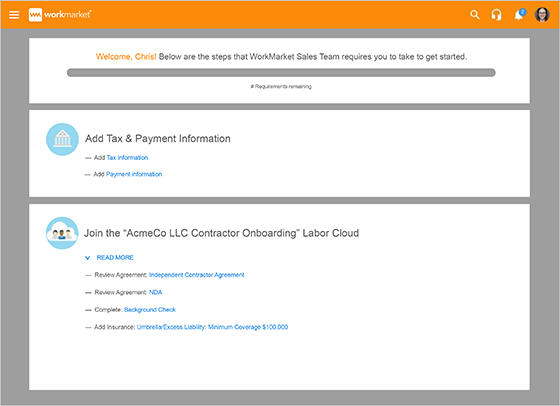Screen dimensions: 560x406
Task: Open the Background Check link
Action: tap(150, 310)
